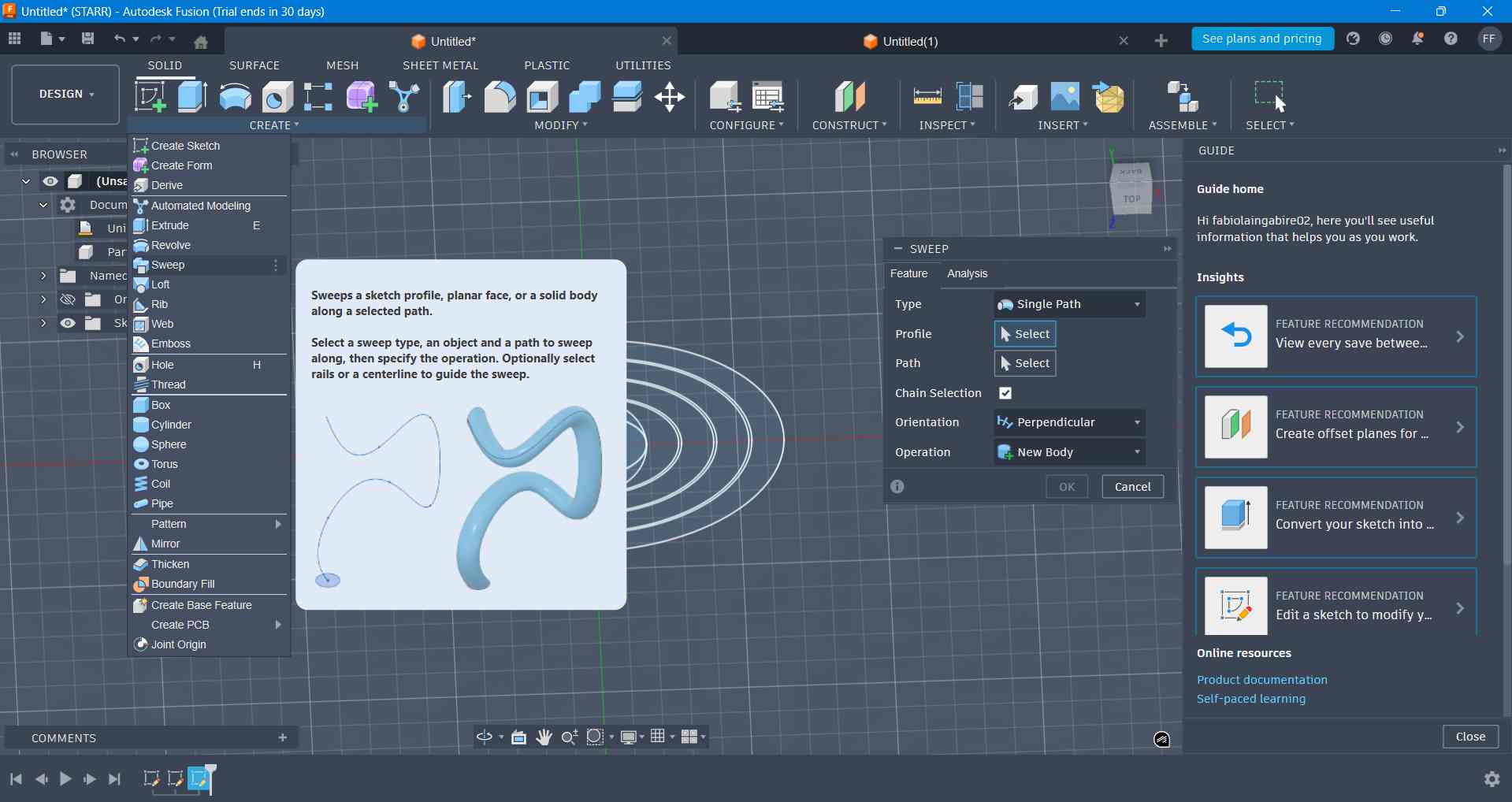Open the Self-paced learning link

click(x=1250, y=699)
